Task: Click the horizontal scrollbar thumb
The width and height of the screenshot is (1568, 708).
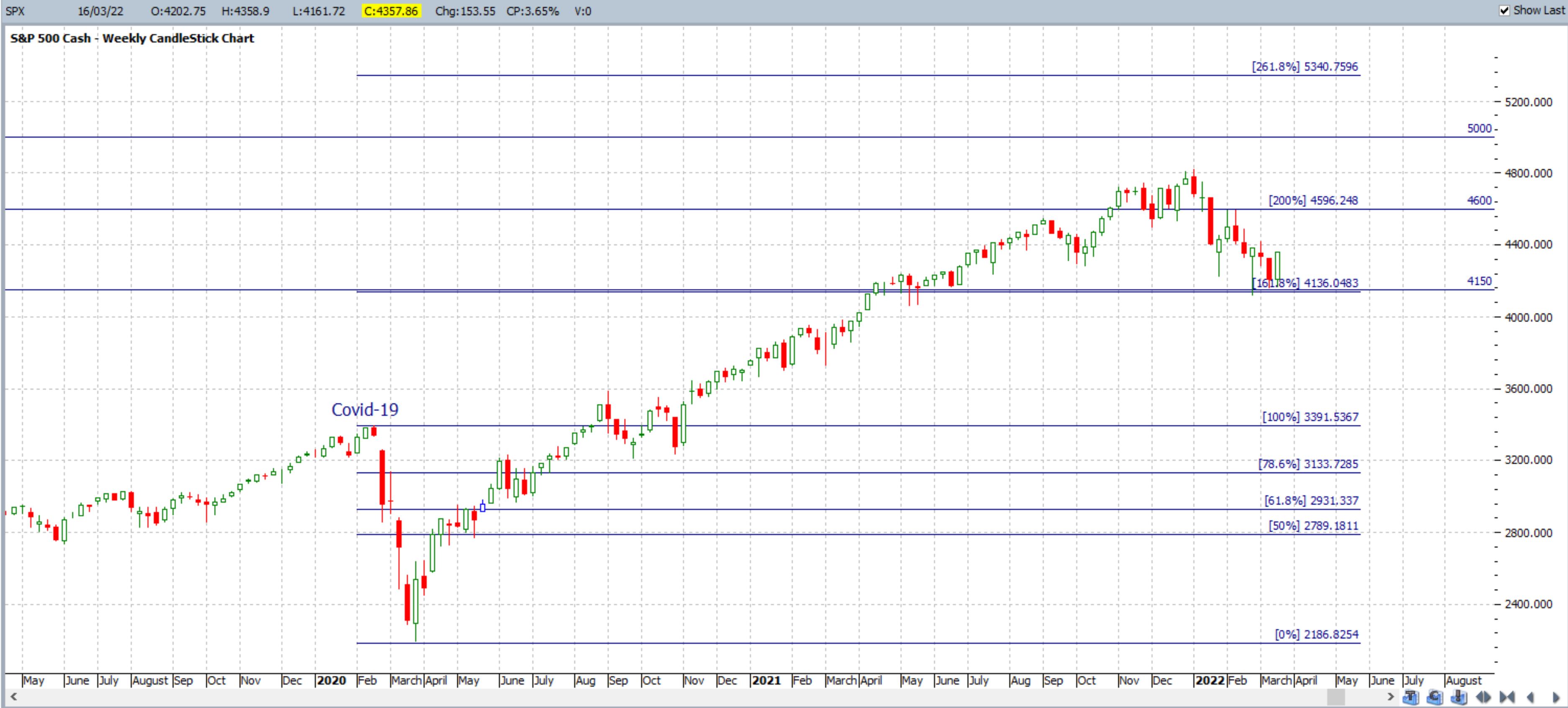Action: coord(1336,697)
